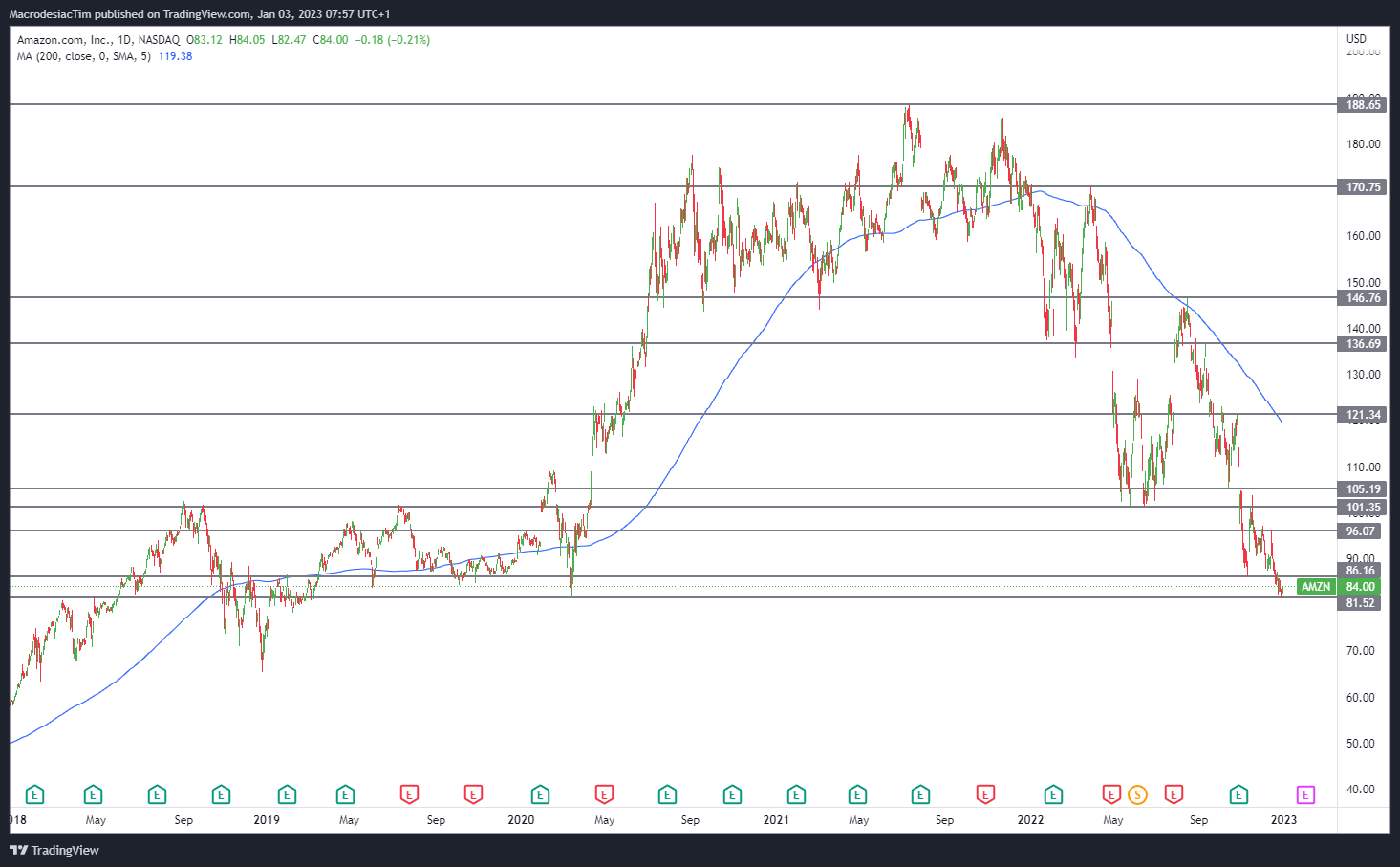This screenshot has height=867, width=1400.
Task: Click the L82.47 low value in legend
Action: tap(289, 40)
